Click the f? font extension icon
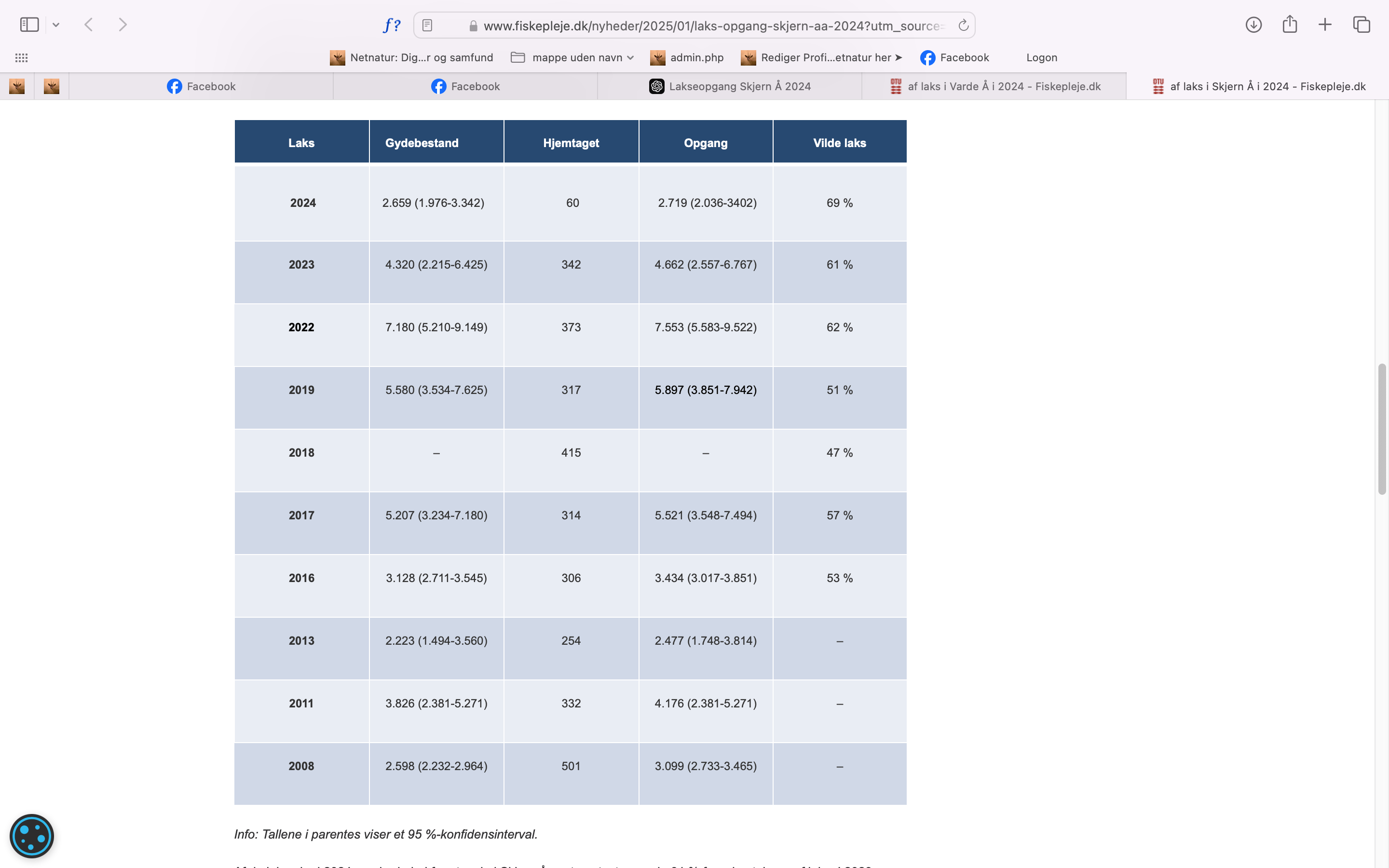1389x868 pixels. pyautogui.click(x=392, y=25)
